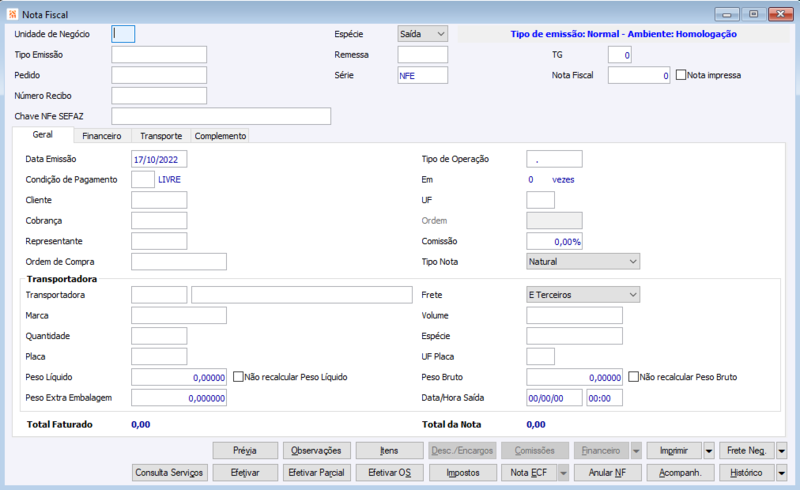
Task: Click the UF Placa field
Action: pos(541,356)
